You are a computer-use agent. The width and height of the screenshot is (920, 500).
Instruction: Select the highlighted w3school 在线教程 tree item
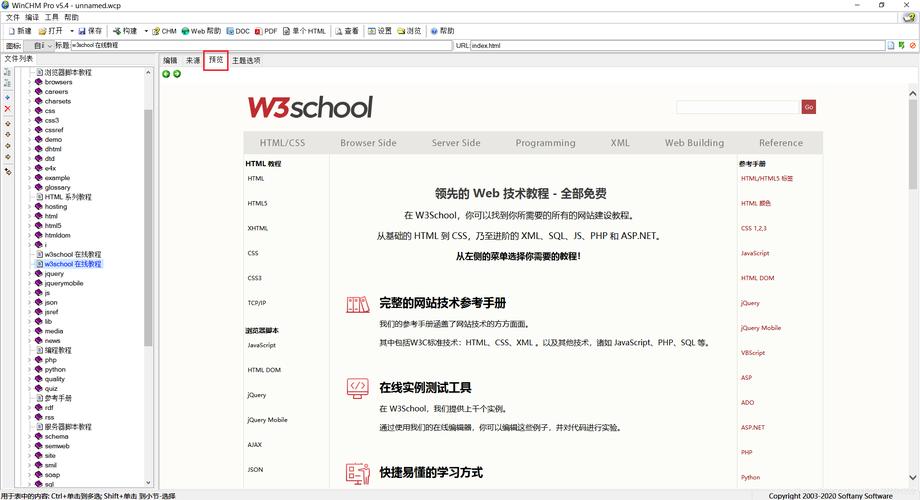73,264
